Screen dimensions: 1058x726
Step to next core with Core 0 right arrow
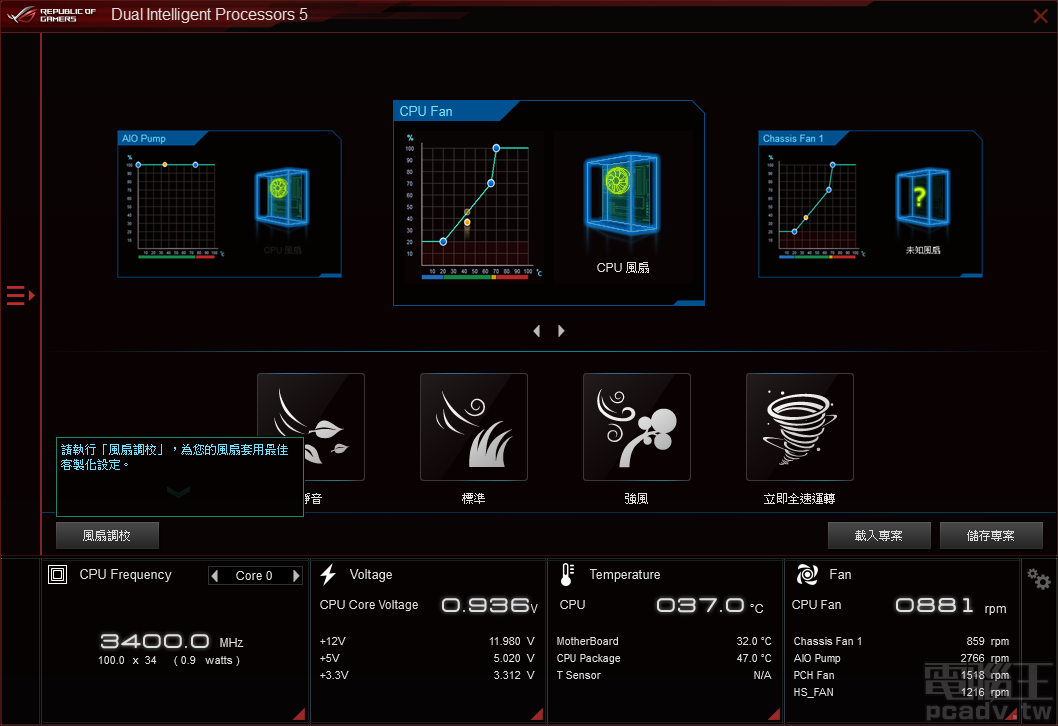pyautogui.click(x=294, y=575)
